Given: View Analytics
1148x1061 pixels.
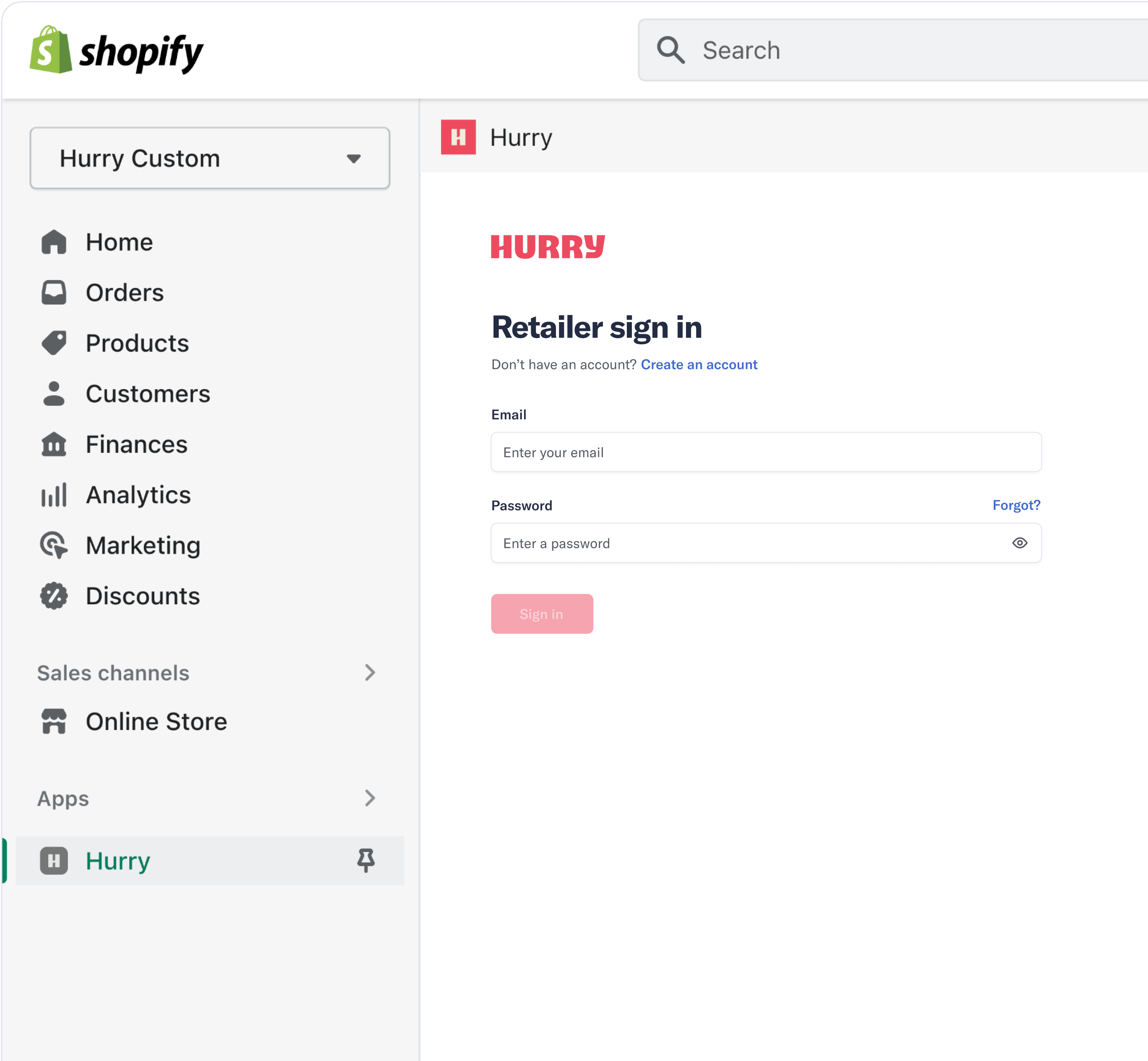Looking at the screenshot, I should [x=138, y=494].
